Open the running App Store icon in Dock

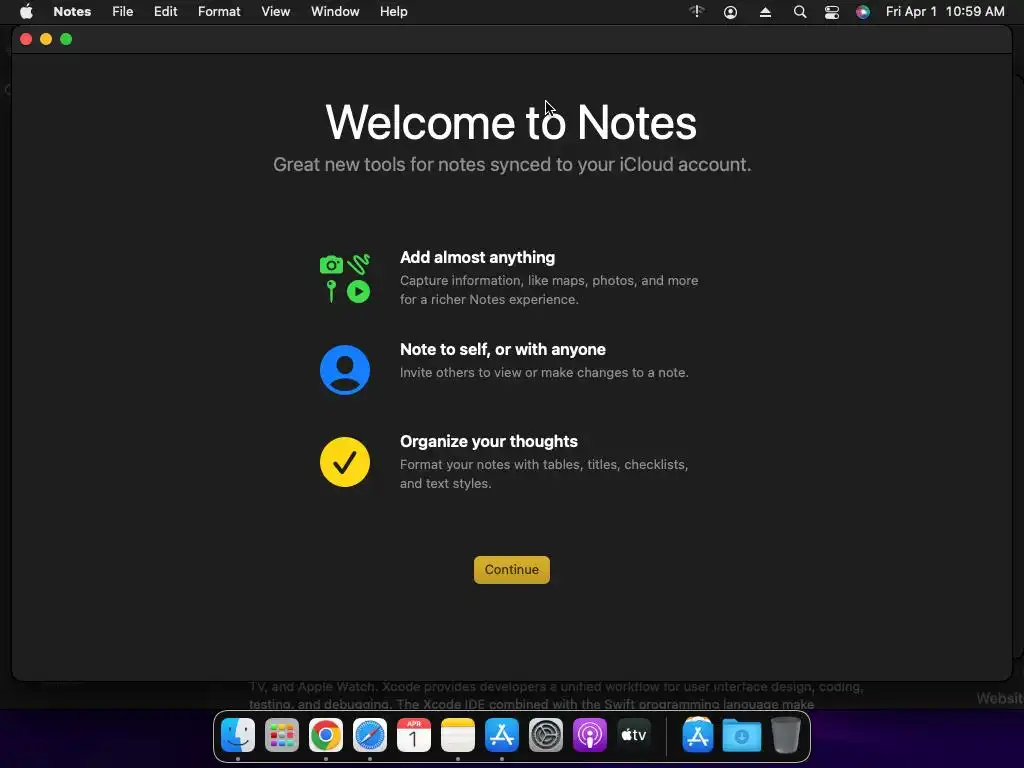(x=502, y=735)
